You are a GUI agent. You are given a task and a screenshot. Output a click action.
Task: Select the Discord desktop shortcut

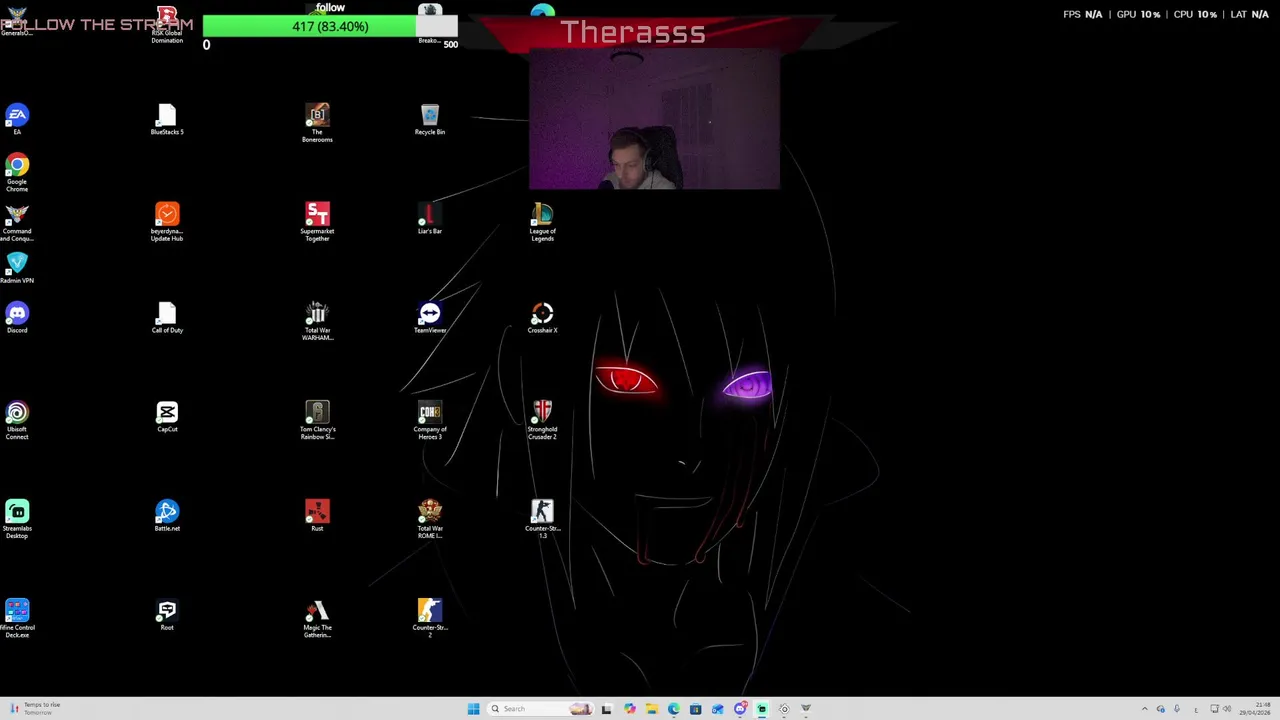(17, 318)
